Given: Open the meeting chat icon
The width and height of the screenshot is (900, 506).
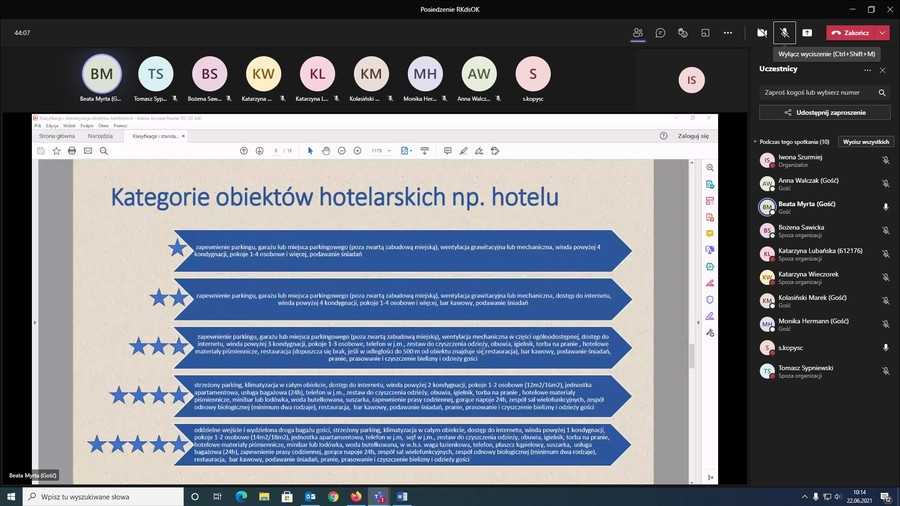Looking at the screenshot, I should 661,32.
